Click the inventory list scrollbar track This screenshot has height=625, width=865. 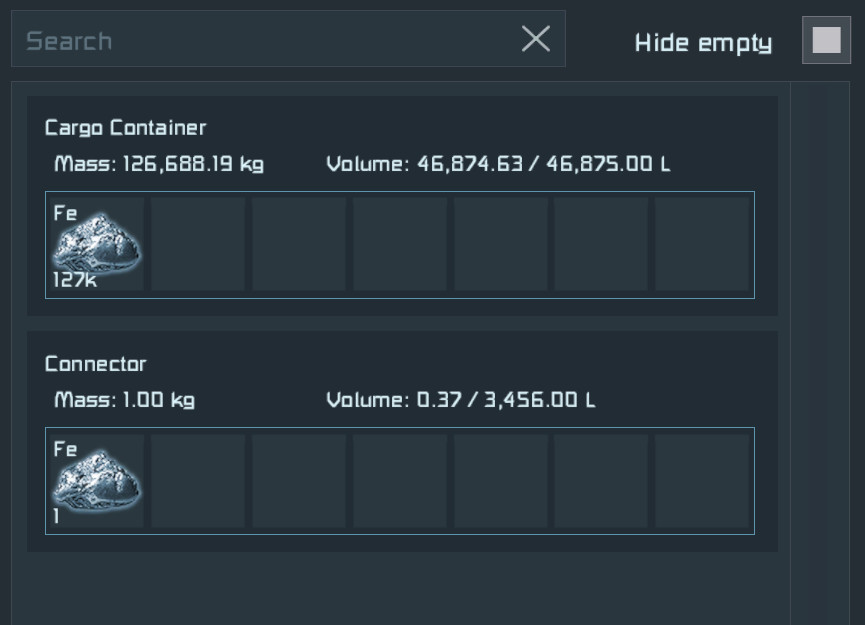tap(820, 350)
